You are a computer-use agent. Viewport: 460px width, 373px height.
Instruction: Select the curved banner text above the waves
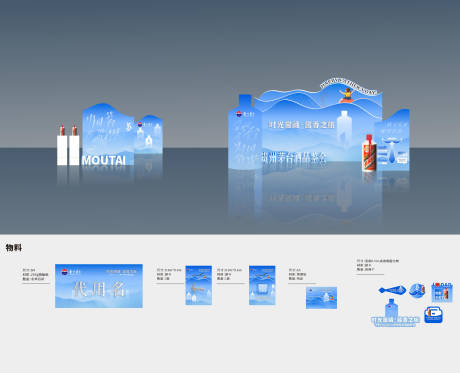(x=348, y=86)
